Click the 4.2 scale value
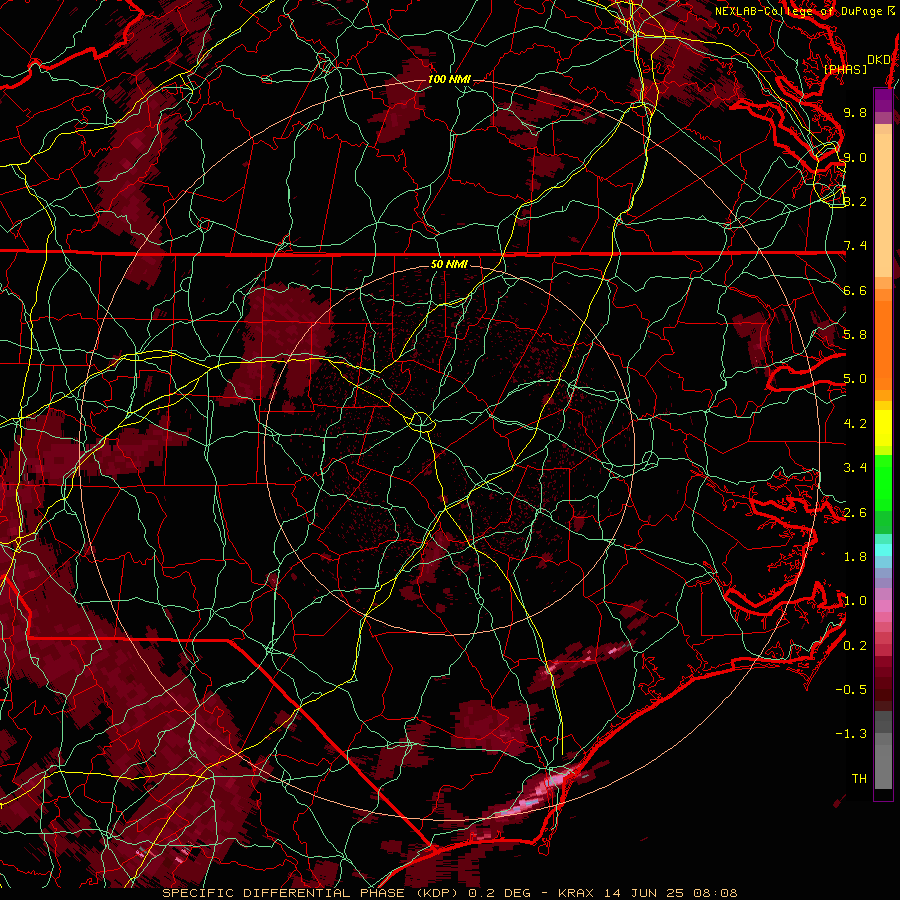Screen dimensions: 900x900 (855, 424)
